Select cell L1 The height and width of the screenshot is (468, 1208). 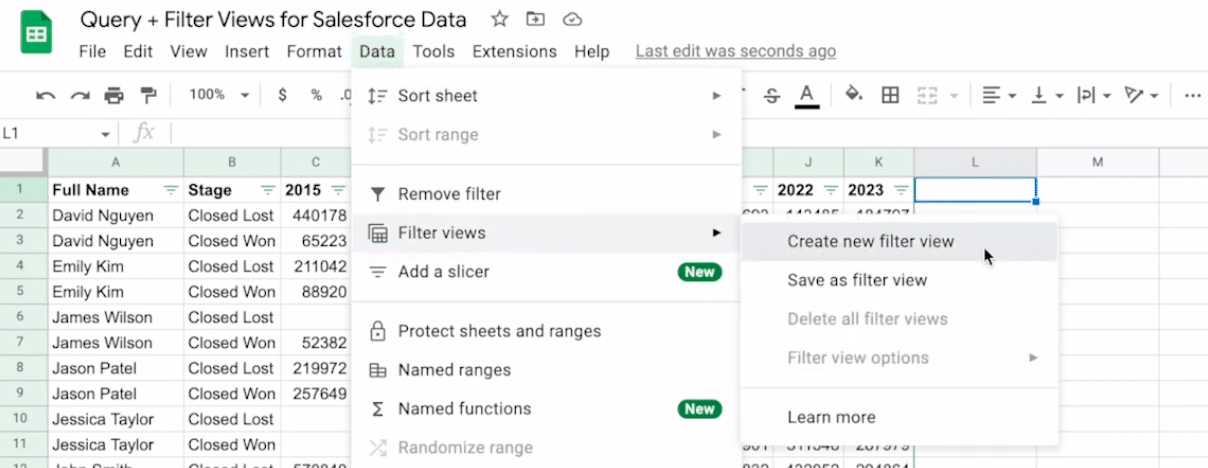point(975,190)
